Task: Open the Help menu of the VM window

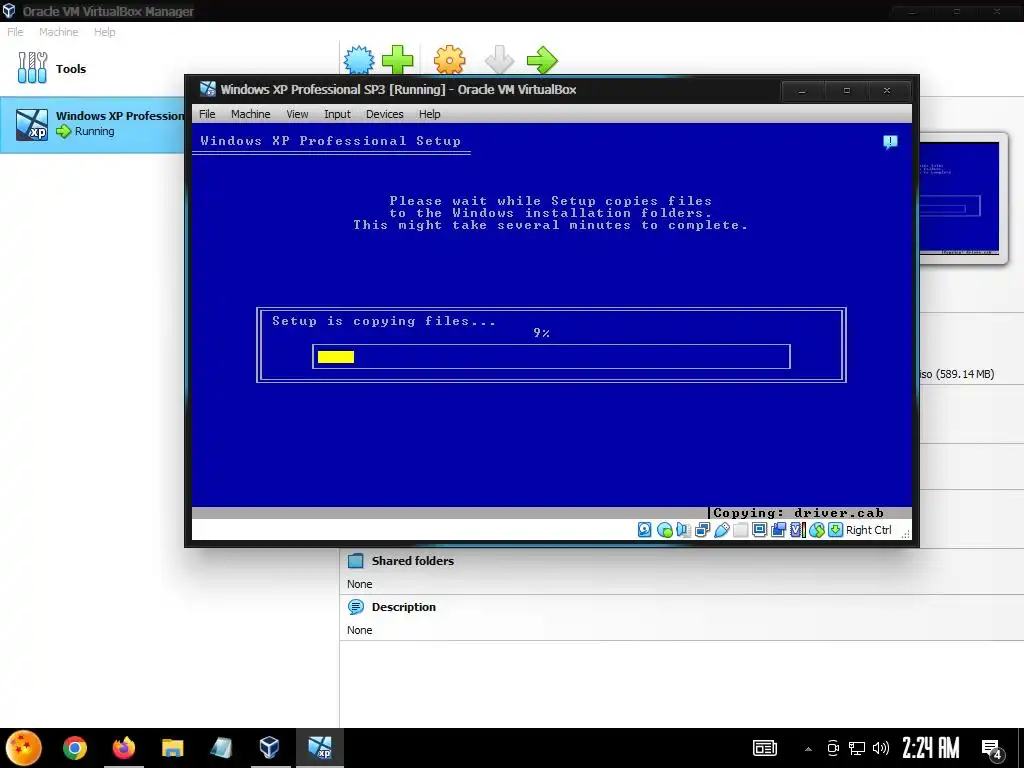Action: (430, 114)
